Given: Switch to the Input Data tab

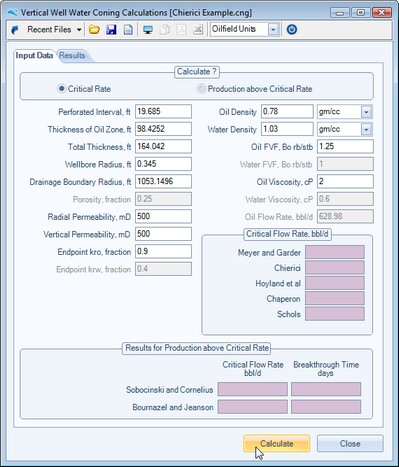Looking at the screenshot, I should pyautogui.click(x=34, y=55).
